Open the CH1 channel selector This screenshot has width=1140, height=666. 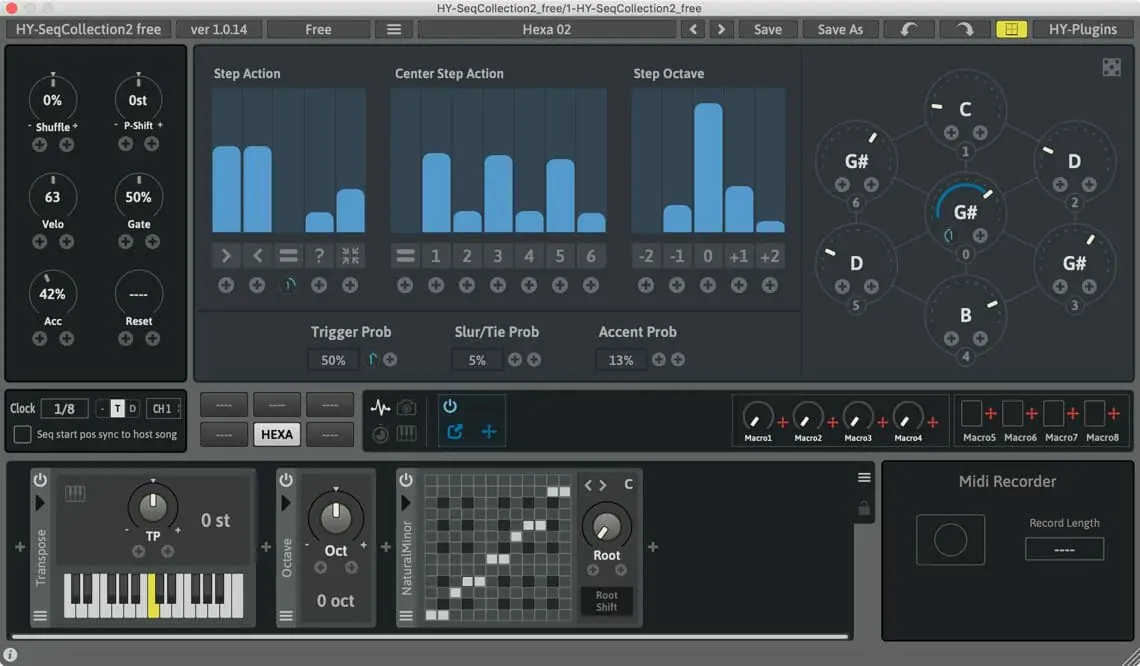click(x=163, y=408)
